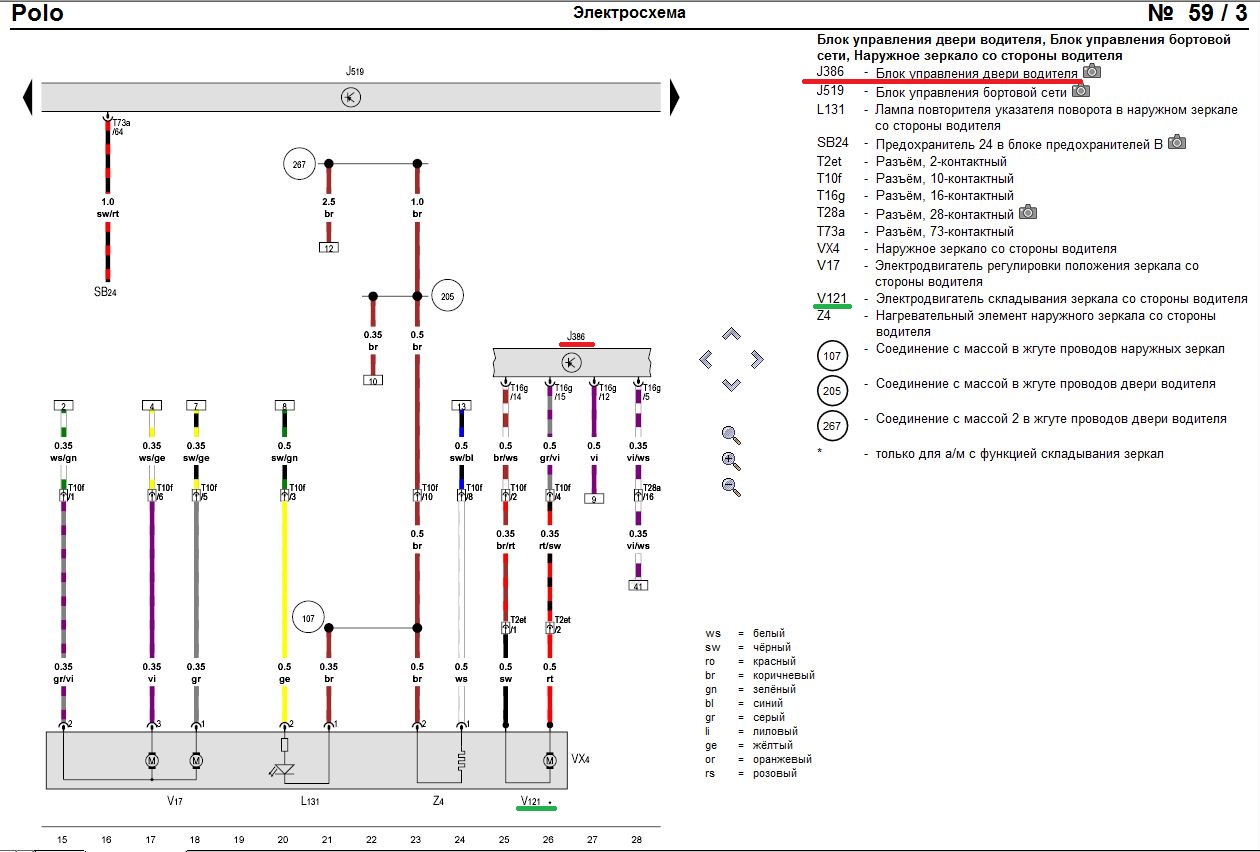Open the camera icon beside T28a connector
The height and width of the screenshot is (852, 1260).
click(1028, 213)
